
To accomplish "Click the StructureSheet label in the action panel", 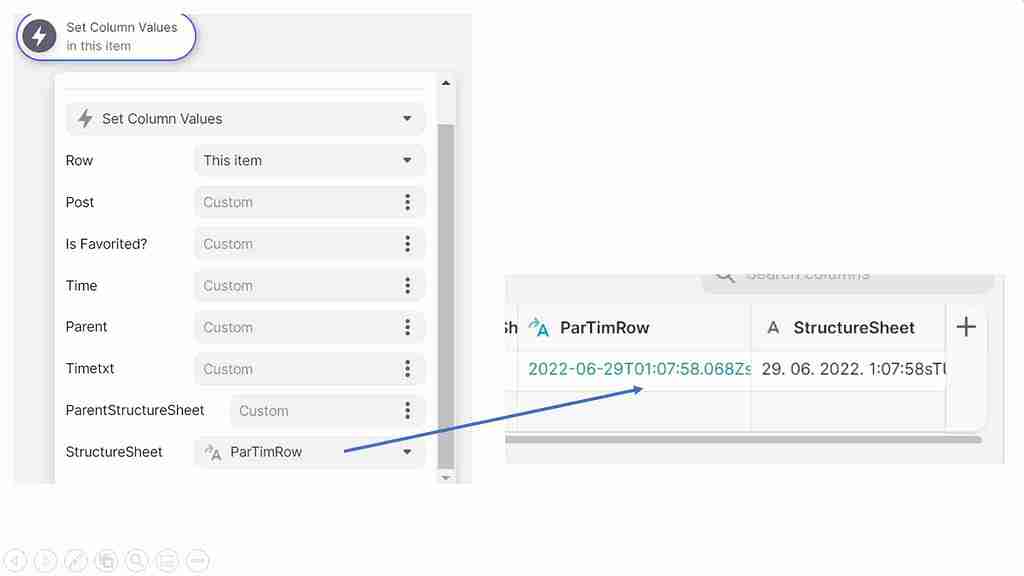I will [114, 452].
